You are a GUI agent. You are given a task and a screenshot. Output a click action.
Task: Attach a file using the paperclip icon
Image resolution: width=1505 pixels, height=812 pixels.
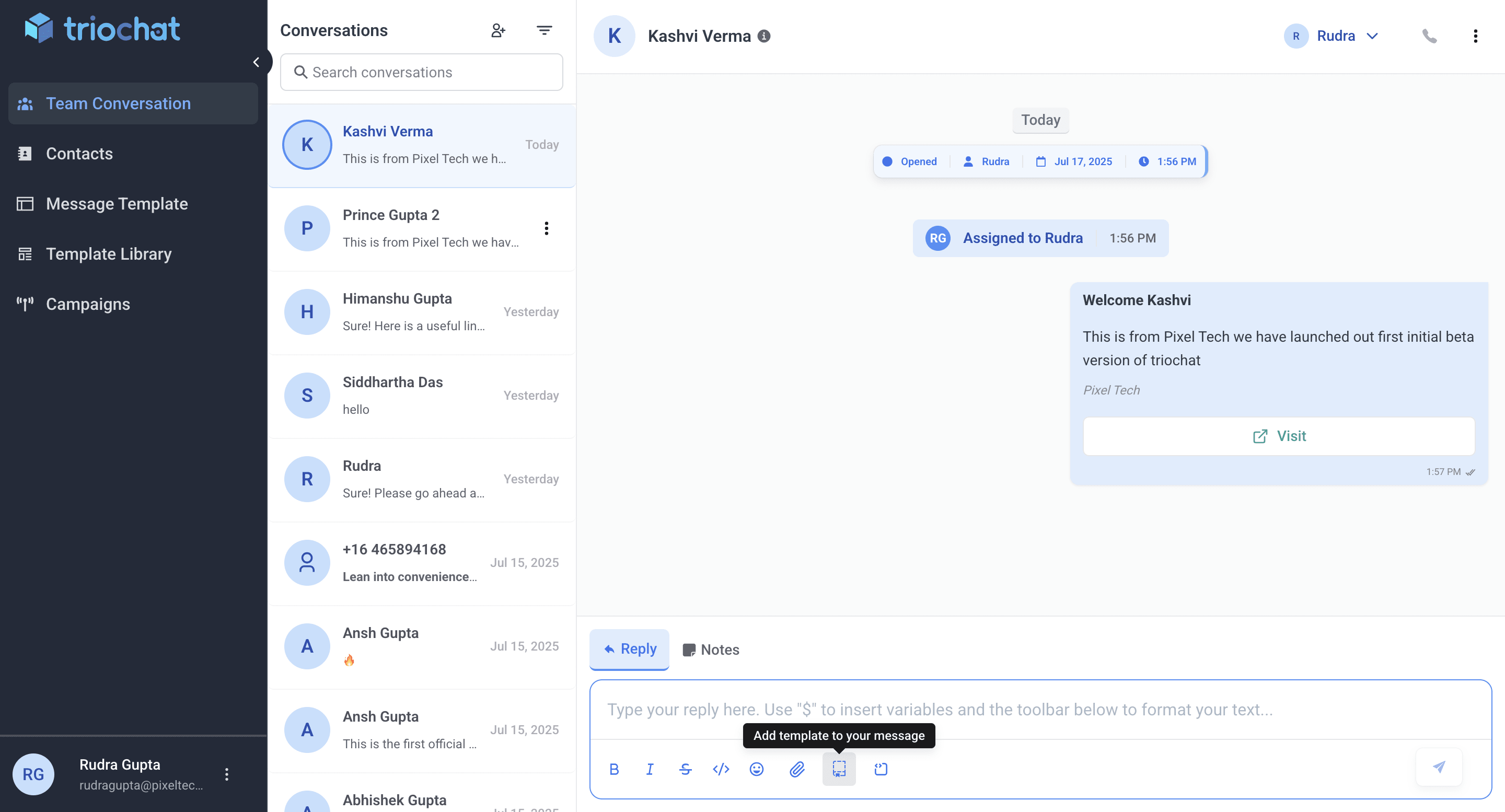797,769
